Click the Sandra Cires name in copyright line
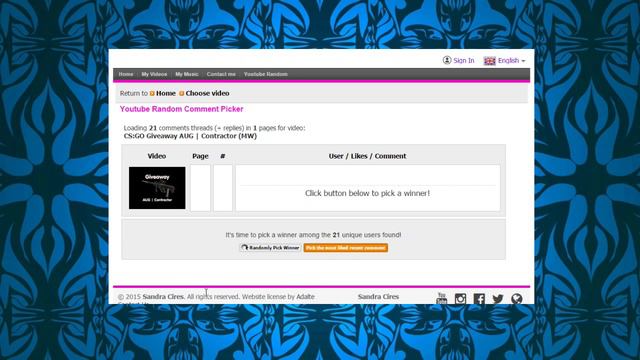Image resolution: width=640 pixels, height=360 pixels. click(163, 297)
